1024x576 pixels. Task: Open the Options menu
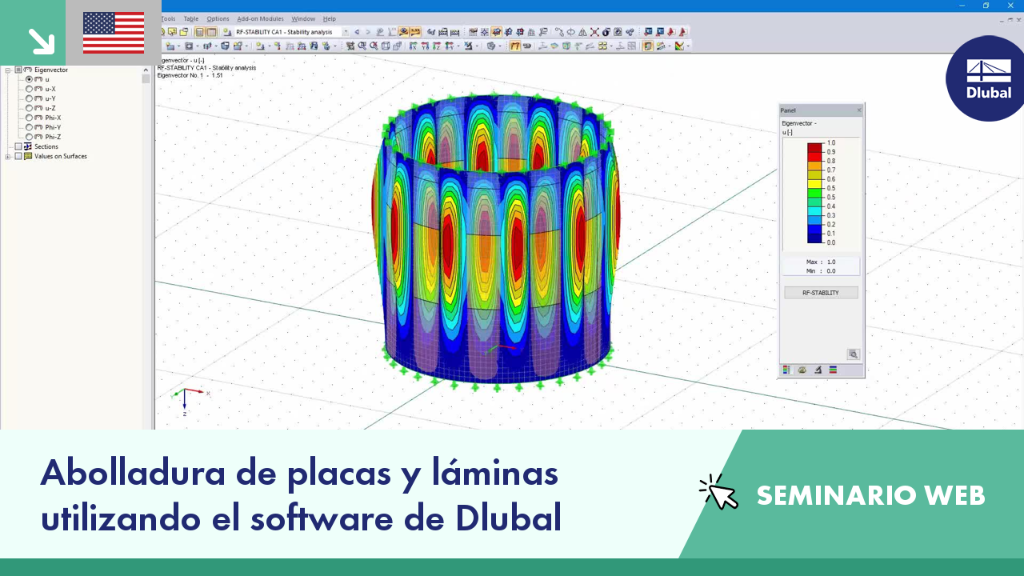tap(217, 19)
